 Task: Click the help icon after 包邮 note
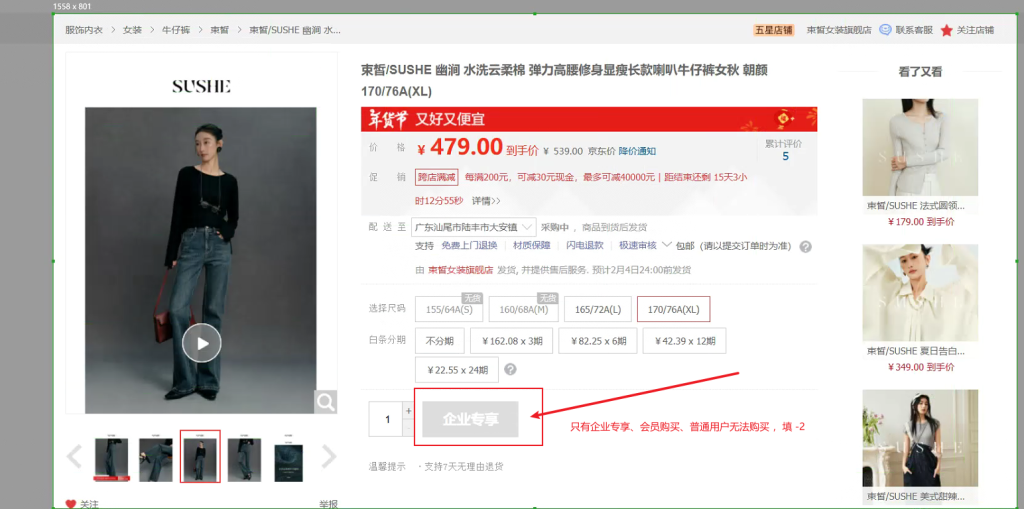[806, 246]
